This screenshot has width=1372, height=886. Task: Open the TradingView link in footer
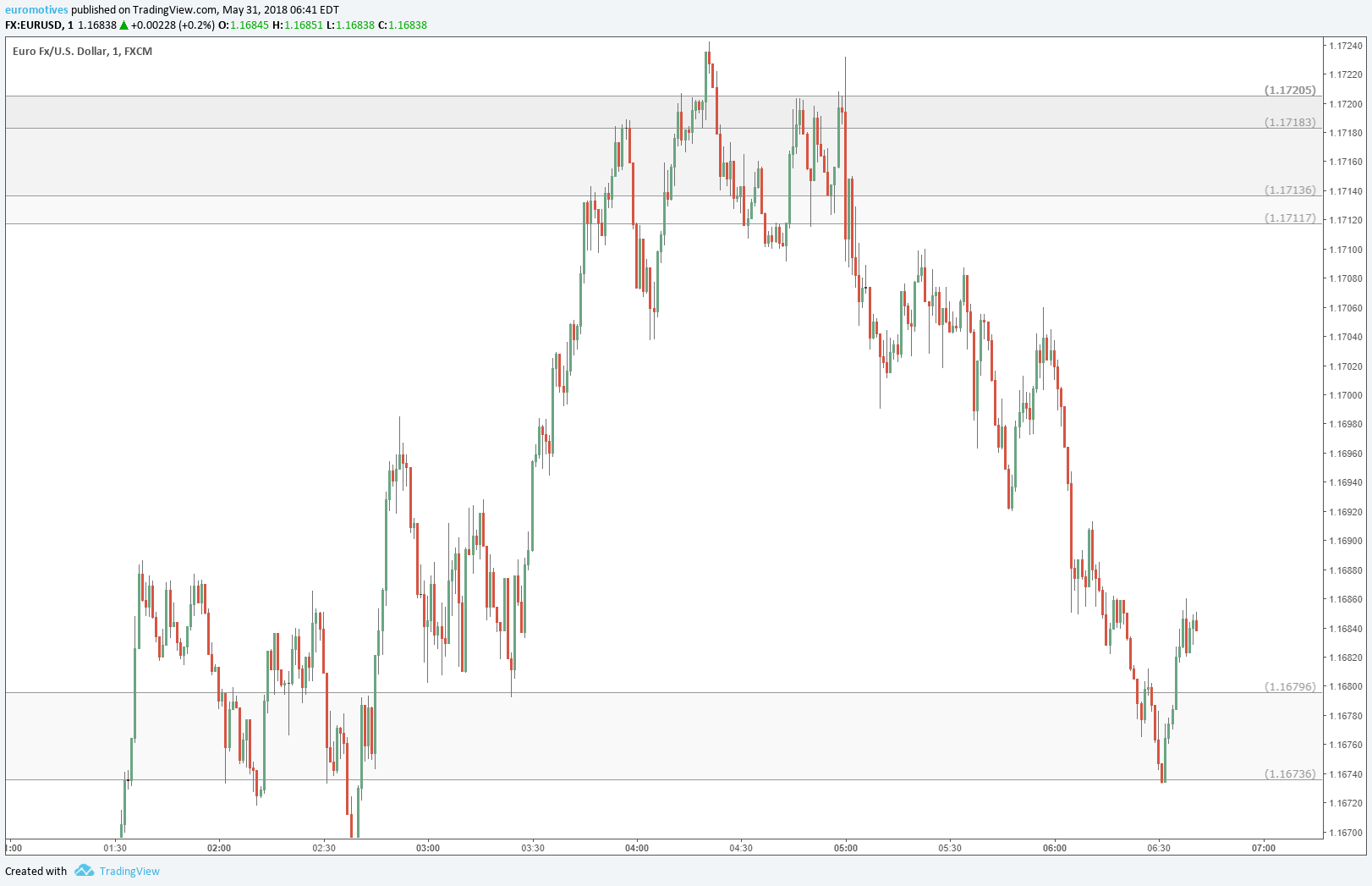pos(129,872)
